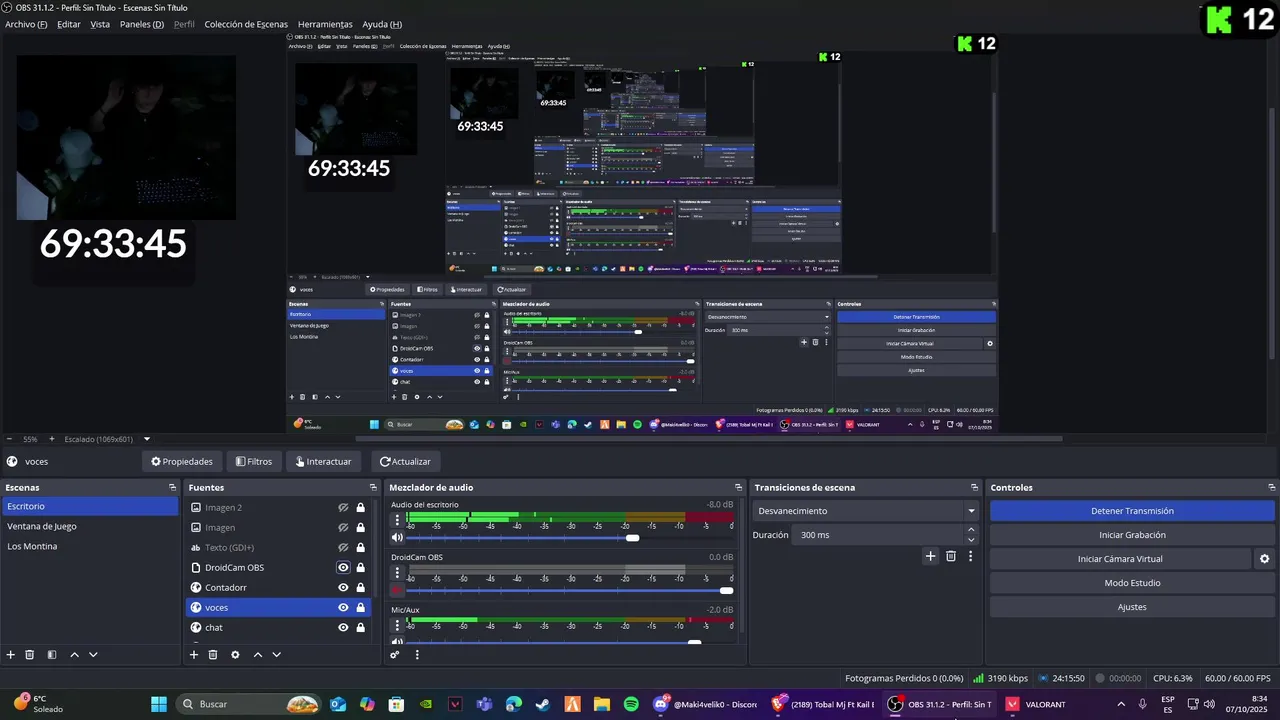
Task: Open advanced audio properties gears icon in mixer
Action: [x=395, y=655]
